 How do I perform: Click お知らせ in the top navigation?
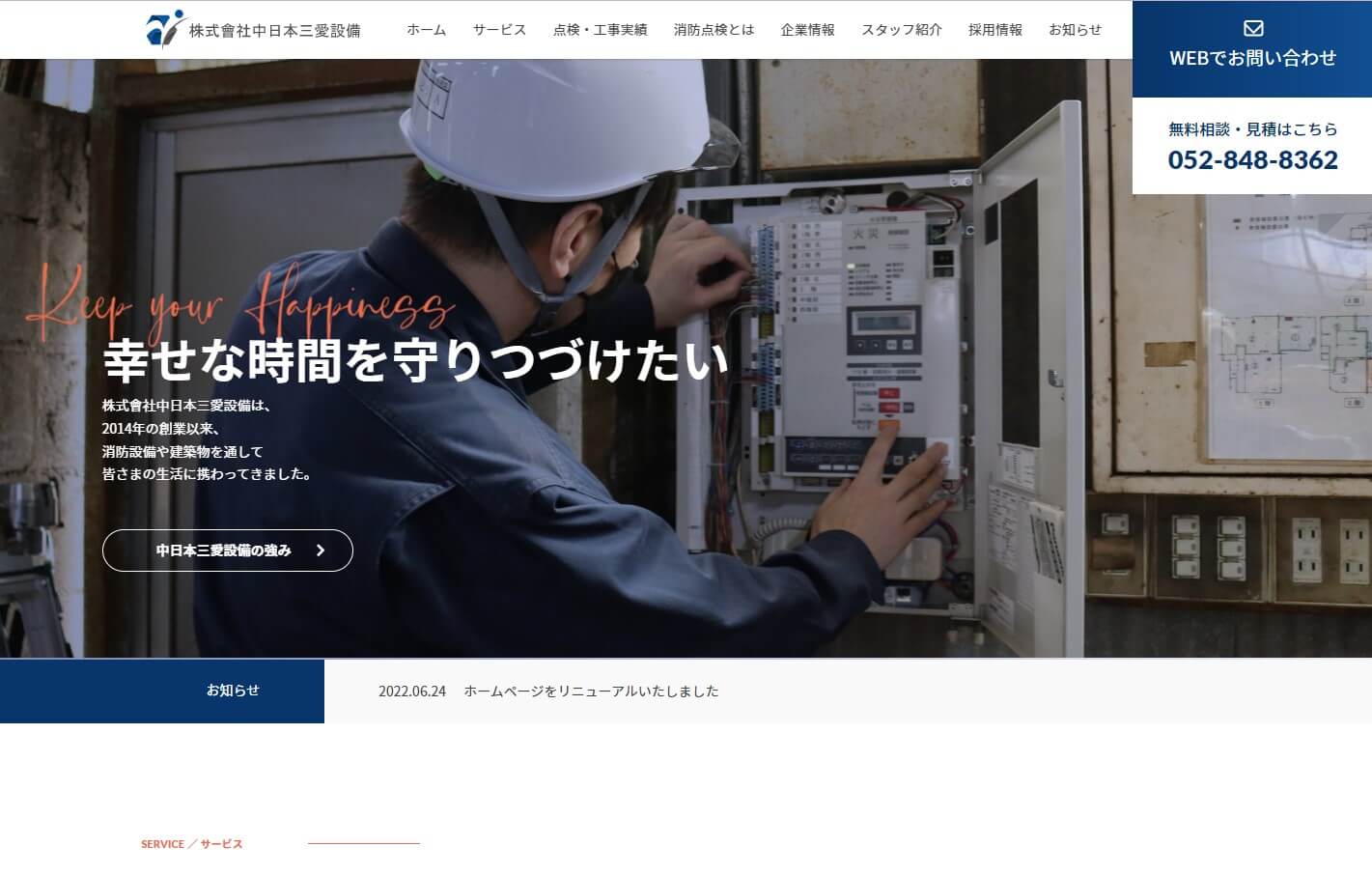coord(1075,30)
